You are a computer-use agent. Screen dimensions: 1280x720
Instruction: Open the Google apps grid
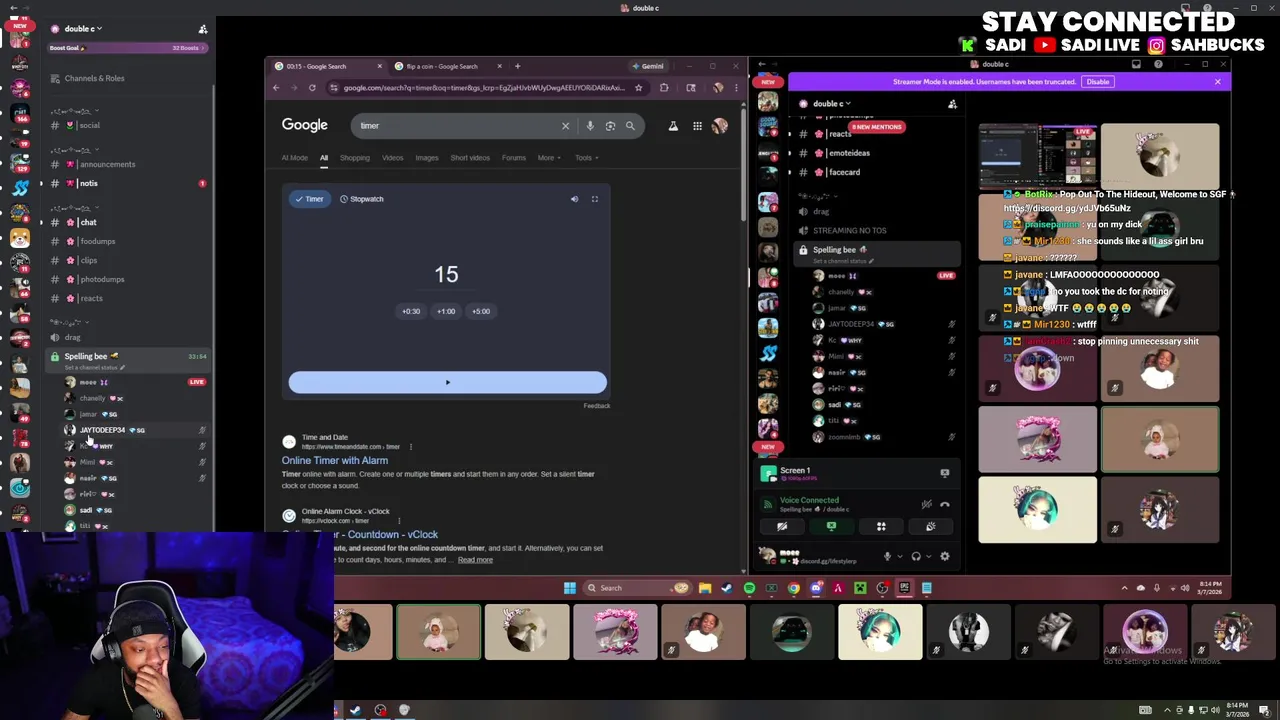click(x=697, y=126)
